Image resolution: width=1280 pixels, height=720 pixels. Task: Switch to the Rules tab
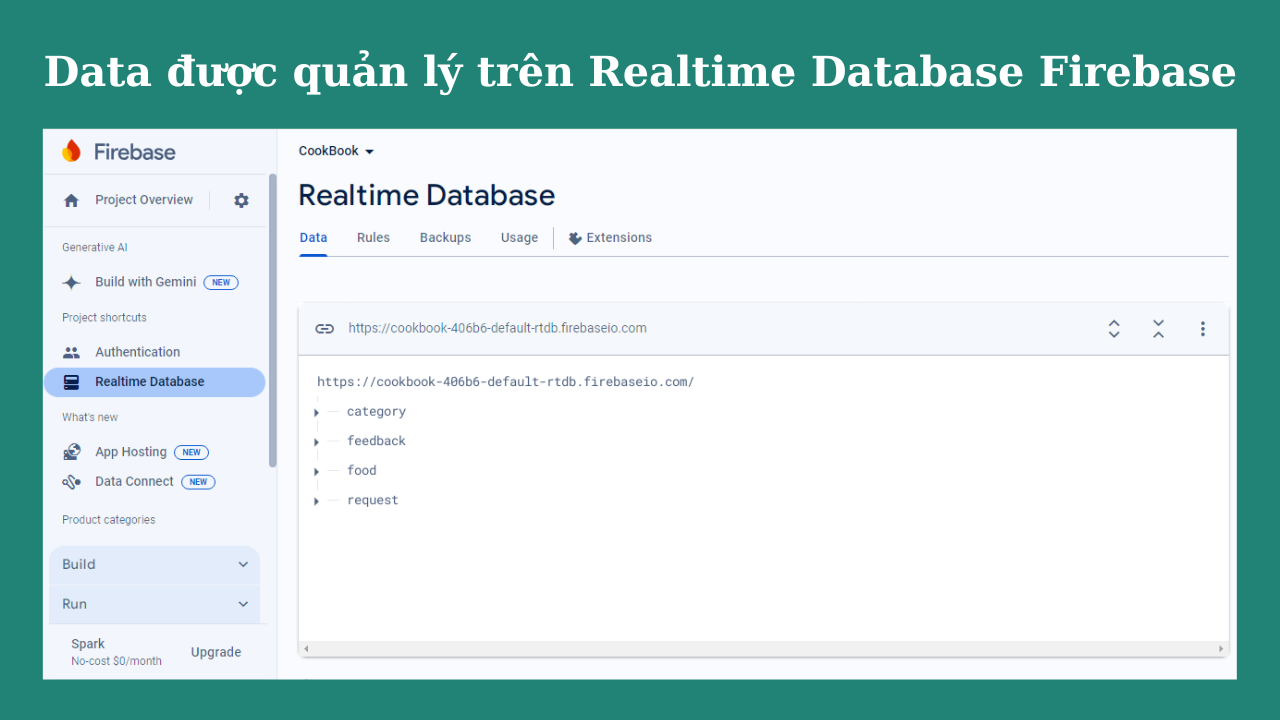pyautogui.click(x=373, y=238)
